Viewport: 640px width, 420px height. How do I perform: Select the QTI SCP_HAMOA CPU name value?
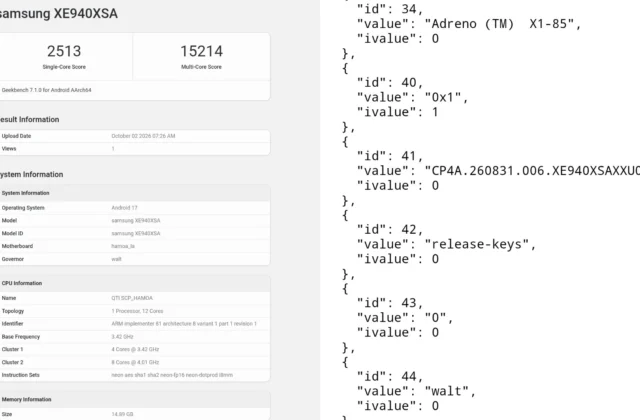(132, 298)
